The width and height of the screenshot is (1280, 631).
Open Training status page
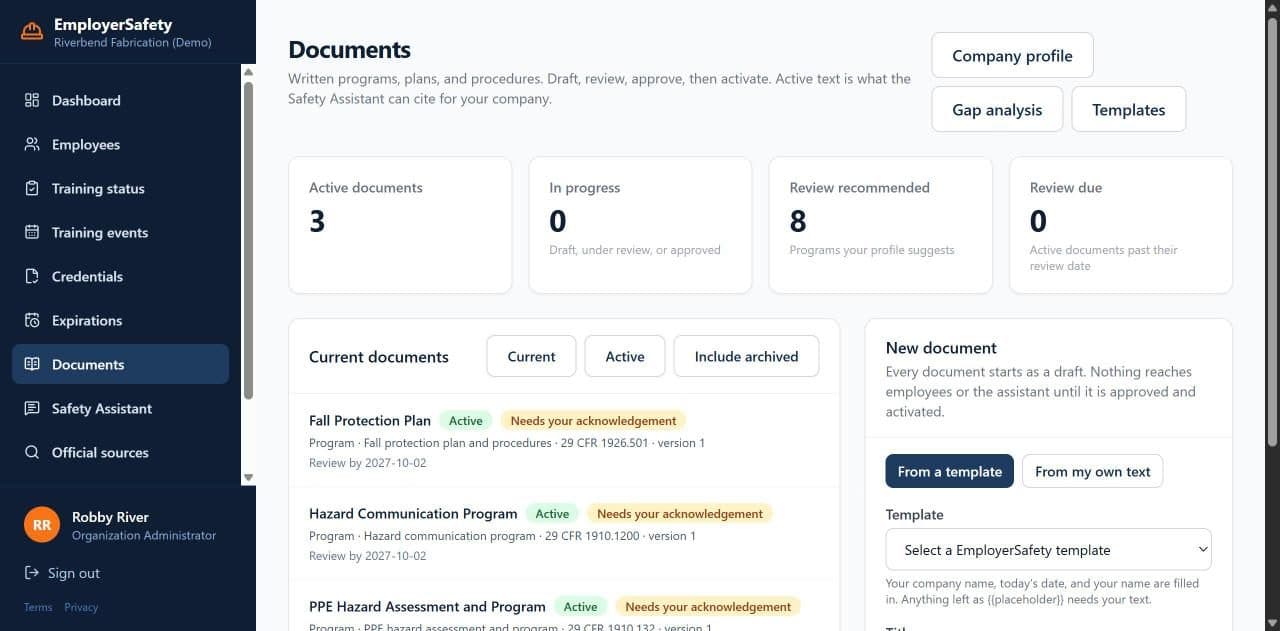(x=120, y=188)
